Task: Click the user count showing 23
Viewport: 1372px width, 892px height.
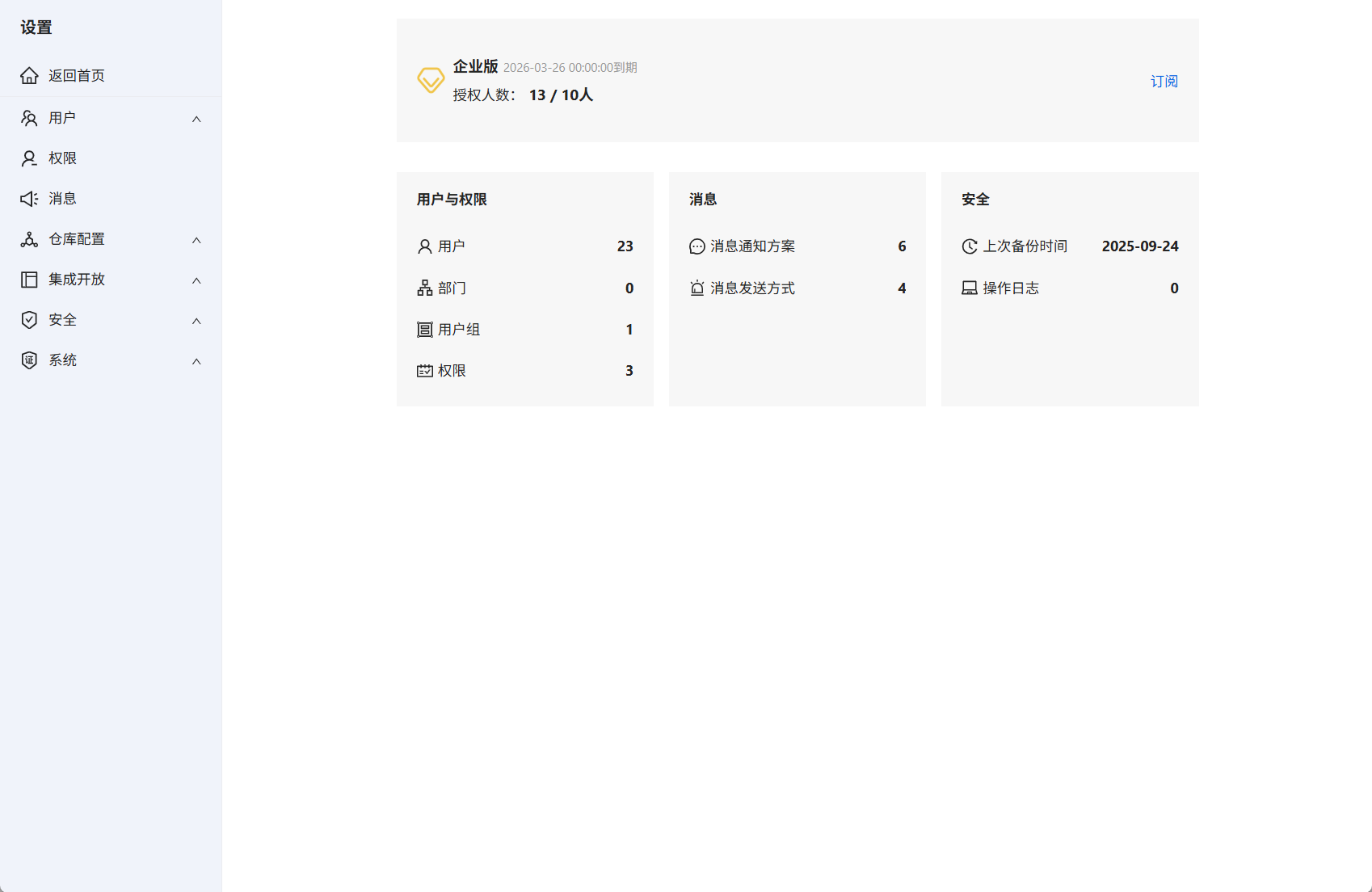Action: tap(625, 246)
